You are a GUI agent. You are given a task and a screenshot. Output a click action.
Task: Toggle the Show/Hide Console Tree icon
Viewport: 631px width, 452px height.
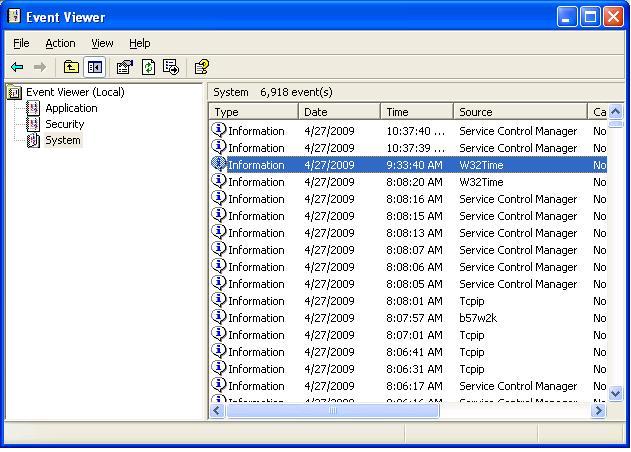point(95,67)
